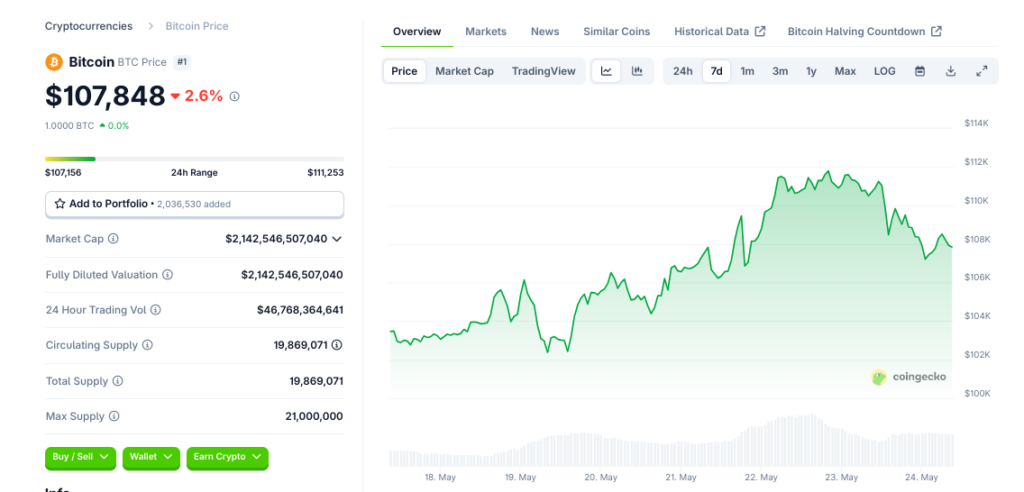Open the Similar Coins tab
The width and height of the screenshot is (1024, 492).
[616, 31]
